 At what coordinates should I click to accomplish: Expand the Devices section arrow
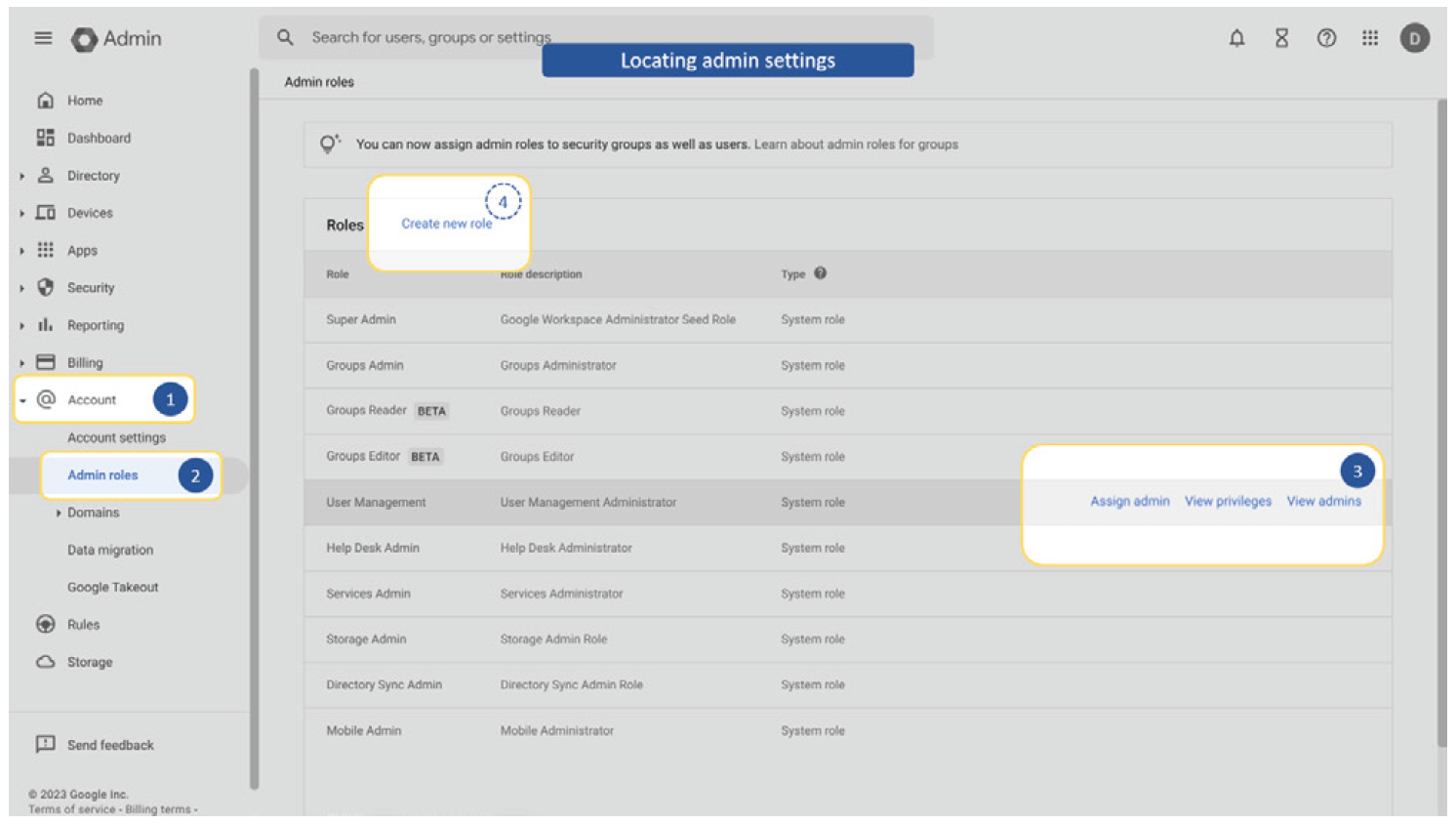[x=21, y=213]
